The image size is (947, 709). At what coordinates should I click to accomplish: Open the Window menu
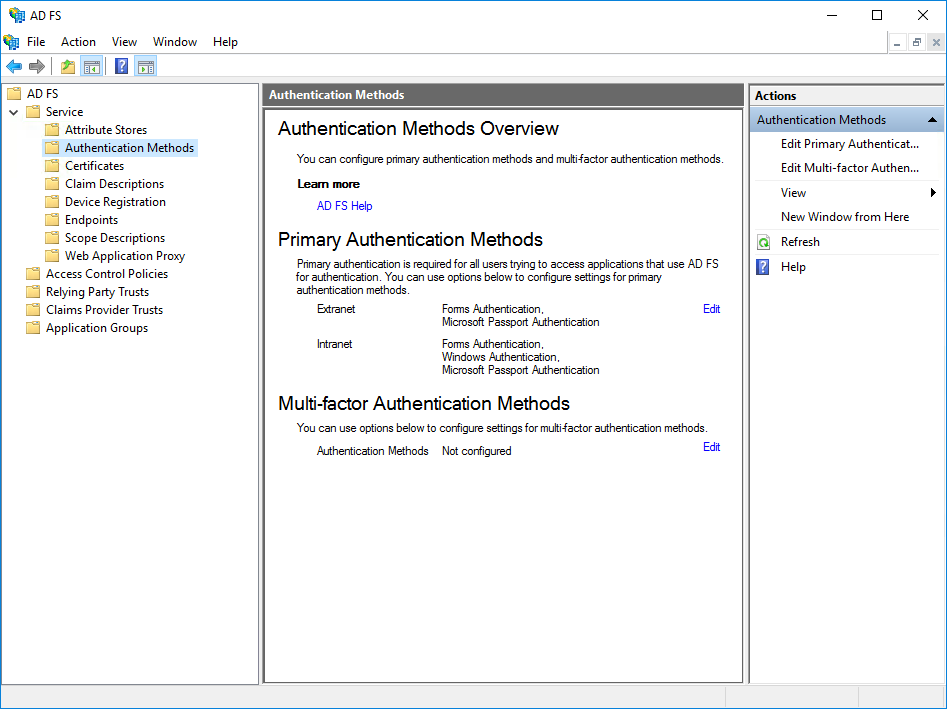[174, 42]
